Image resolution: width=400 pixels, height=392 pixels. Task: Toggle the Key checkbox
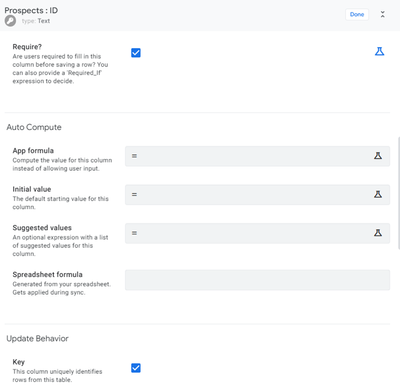[136, 368]
